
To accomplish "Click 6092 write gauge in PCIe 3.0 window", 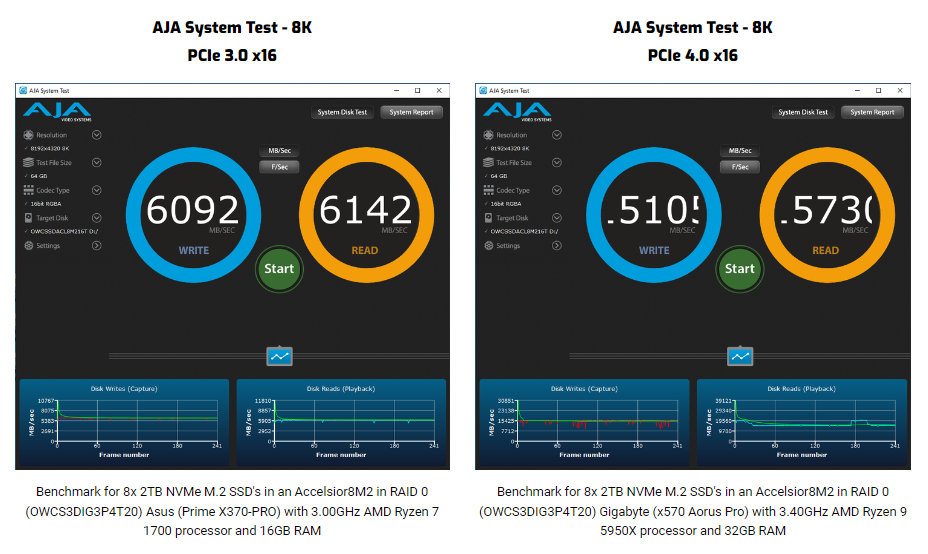I will (194, 215).
